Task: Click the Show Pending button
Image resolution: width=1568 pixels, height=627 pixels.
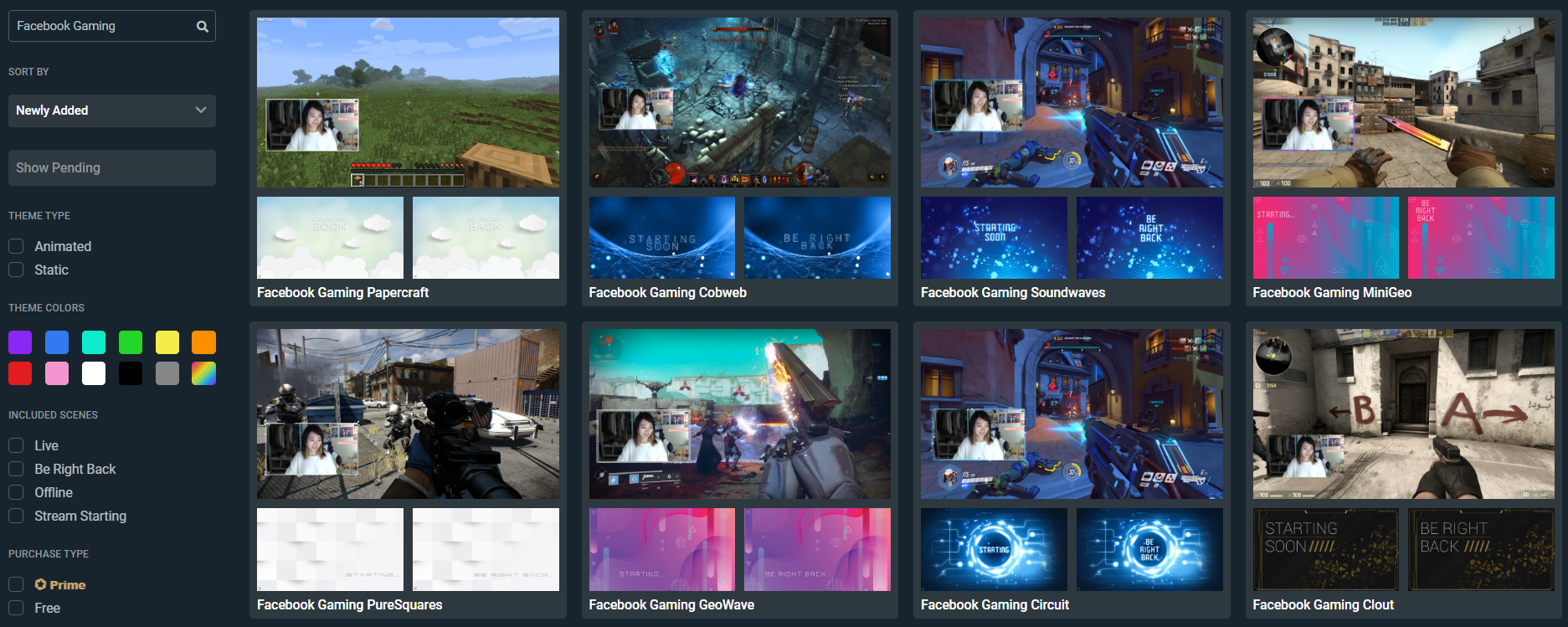Action: (112, 167)
